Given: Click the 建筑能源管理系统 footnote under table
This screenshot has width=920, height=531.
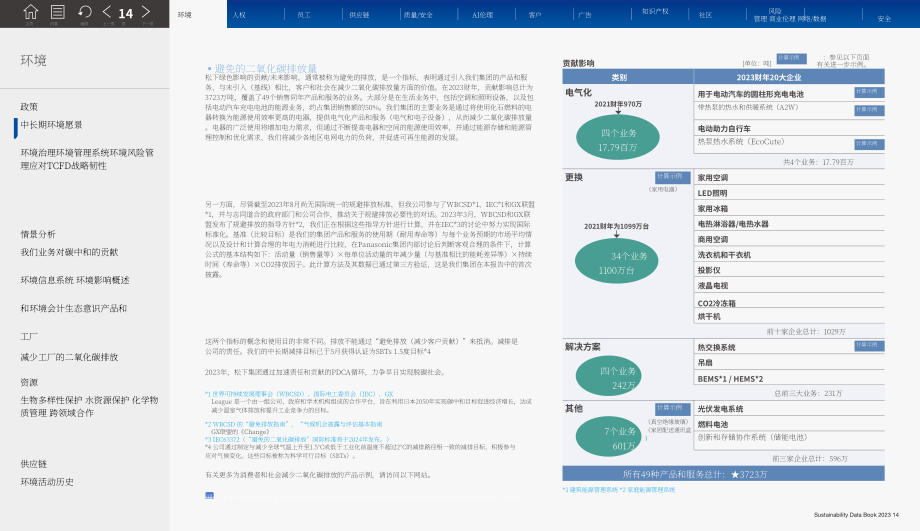Looking at the screenshot, I should [x=590, y=489].
